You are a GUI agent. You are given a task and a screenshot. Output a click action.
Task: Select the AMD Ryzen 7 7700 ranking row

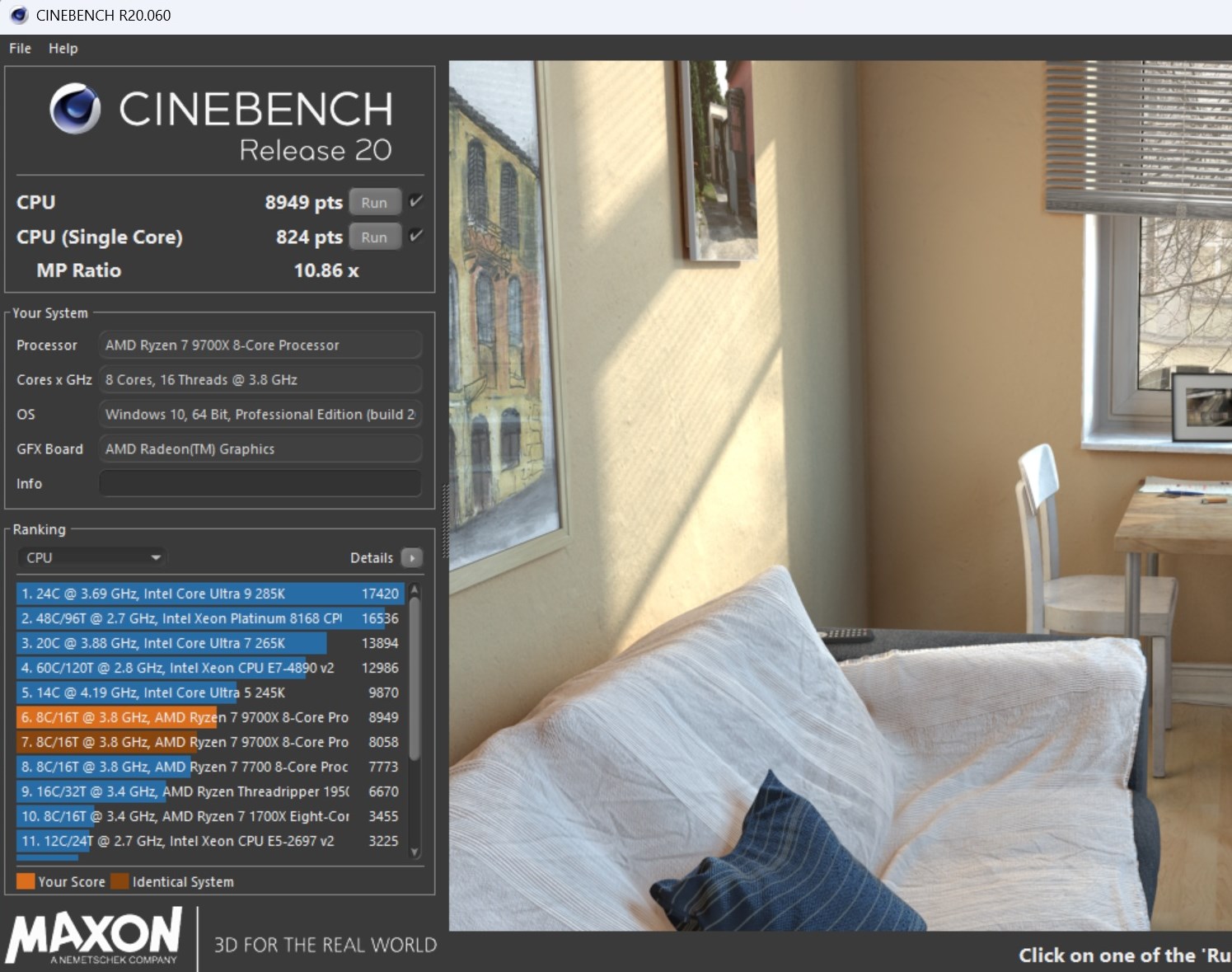point(210,767)
